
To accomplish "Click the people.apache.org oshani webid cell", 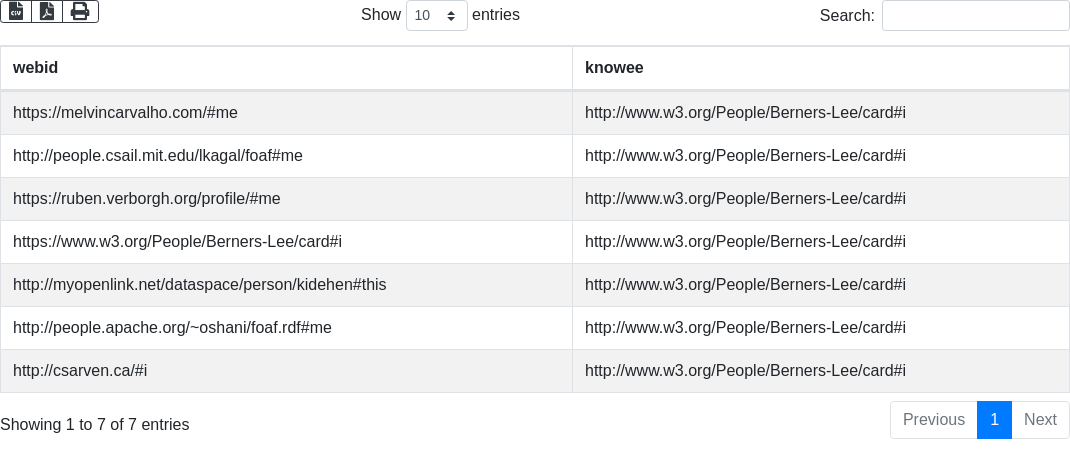I will 172,328.
